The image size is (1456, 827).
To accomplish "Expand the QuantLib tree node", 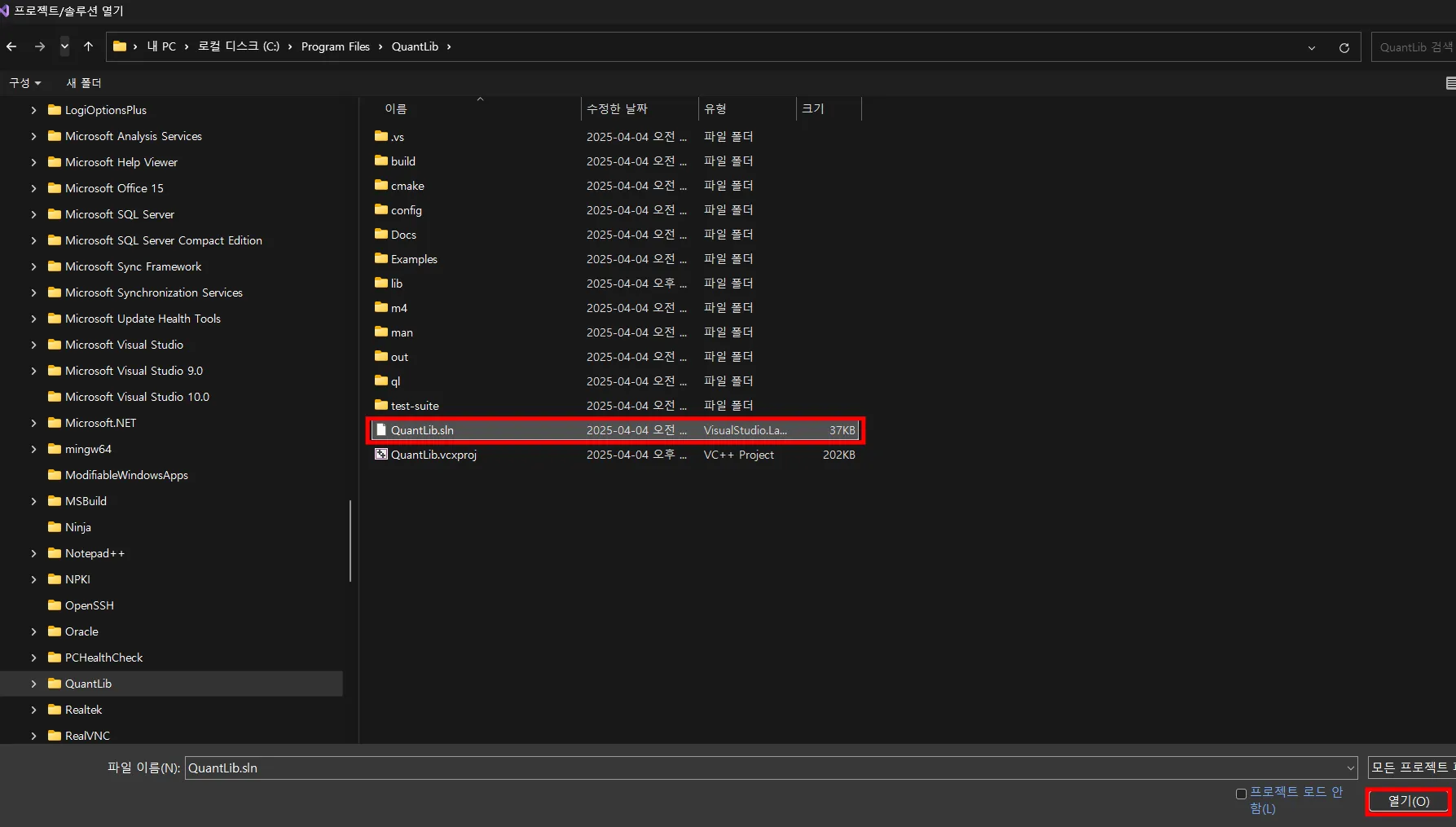I will click(x=33, y=684).
